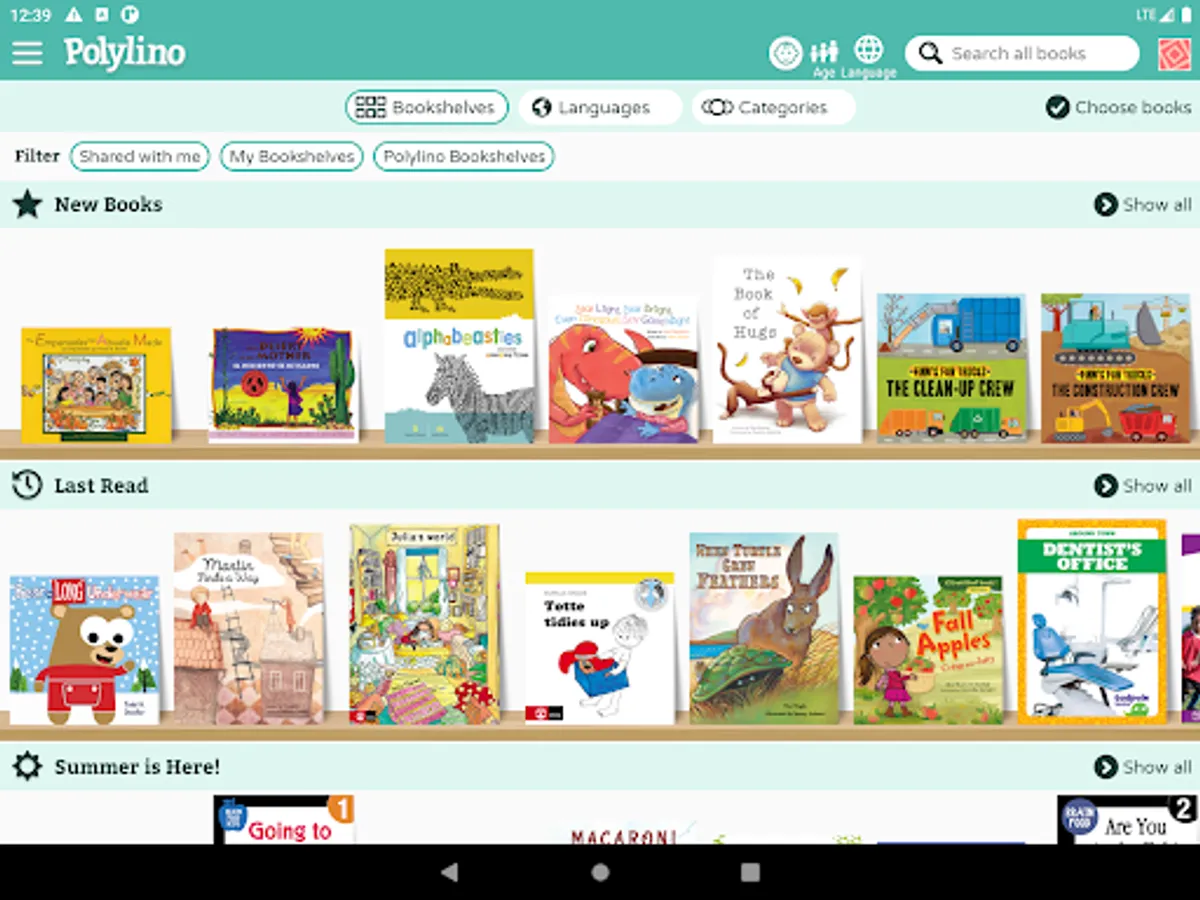Open the yellow Empanadas book cover
Image resolution: width=1200 pixels, height=900 pixels.
point(96,385)
